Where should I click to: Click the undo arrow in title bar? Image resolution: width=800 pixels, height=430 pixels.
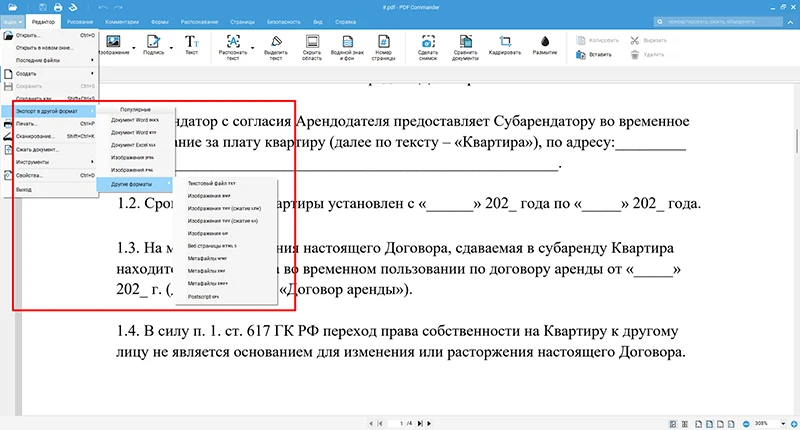tap(103, 7)
